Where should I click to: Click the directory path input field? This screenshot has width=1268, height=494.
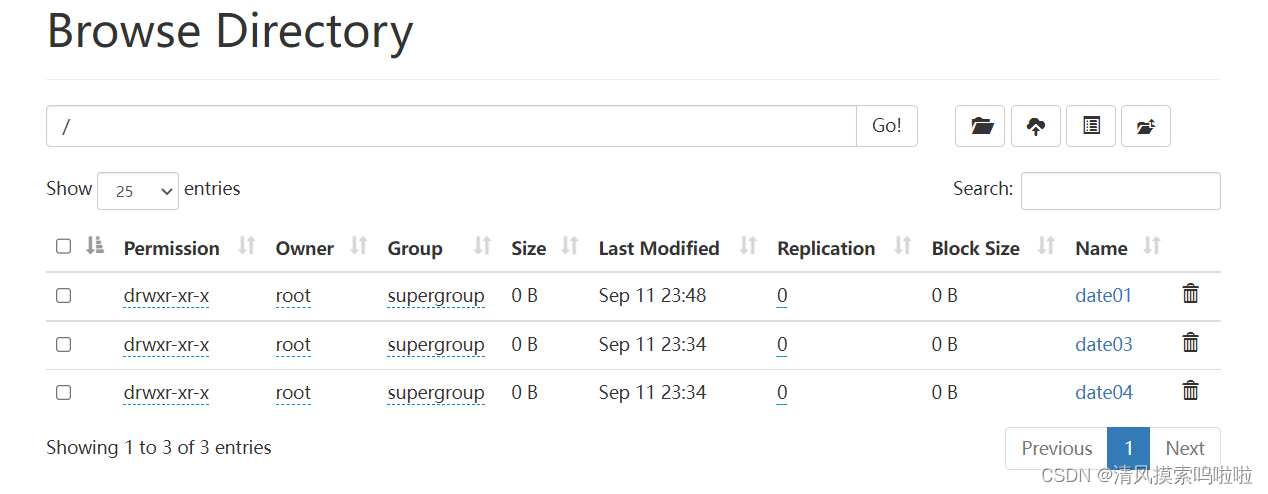click(451, 126)
